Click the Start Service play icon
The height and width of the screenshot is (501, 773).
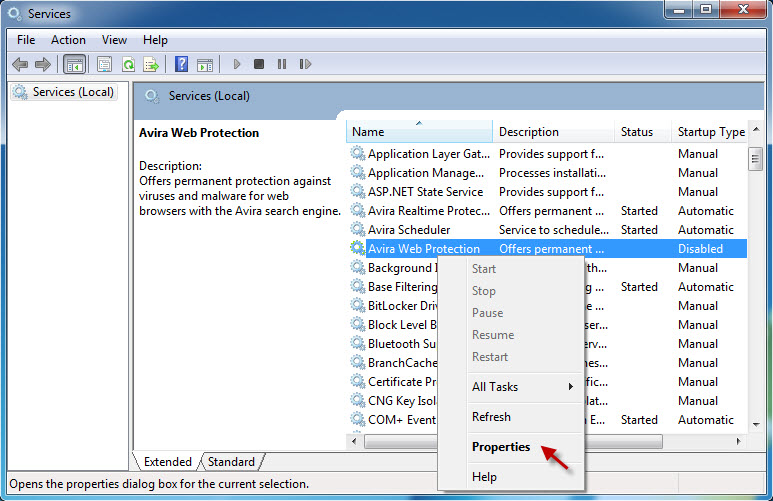click(237, 64)
